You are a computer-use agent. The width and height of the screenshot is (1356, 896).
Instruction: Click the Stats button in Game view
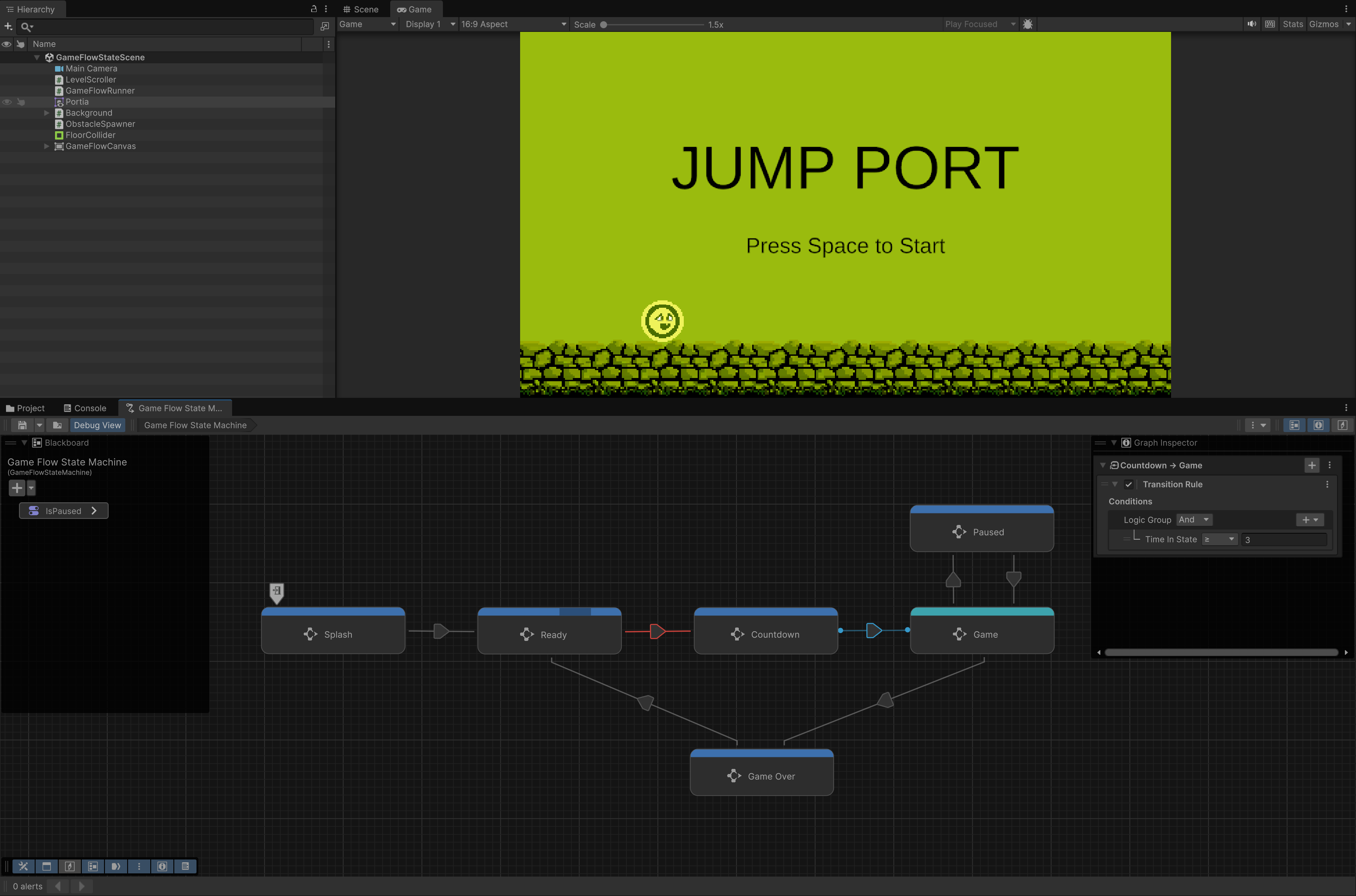[1293, 24]
